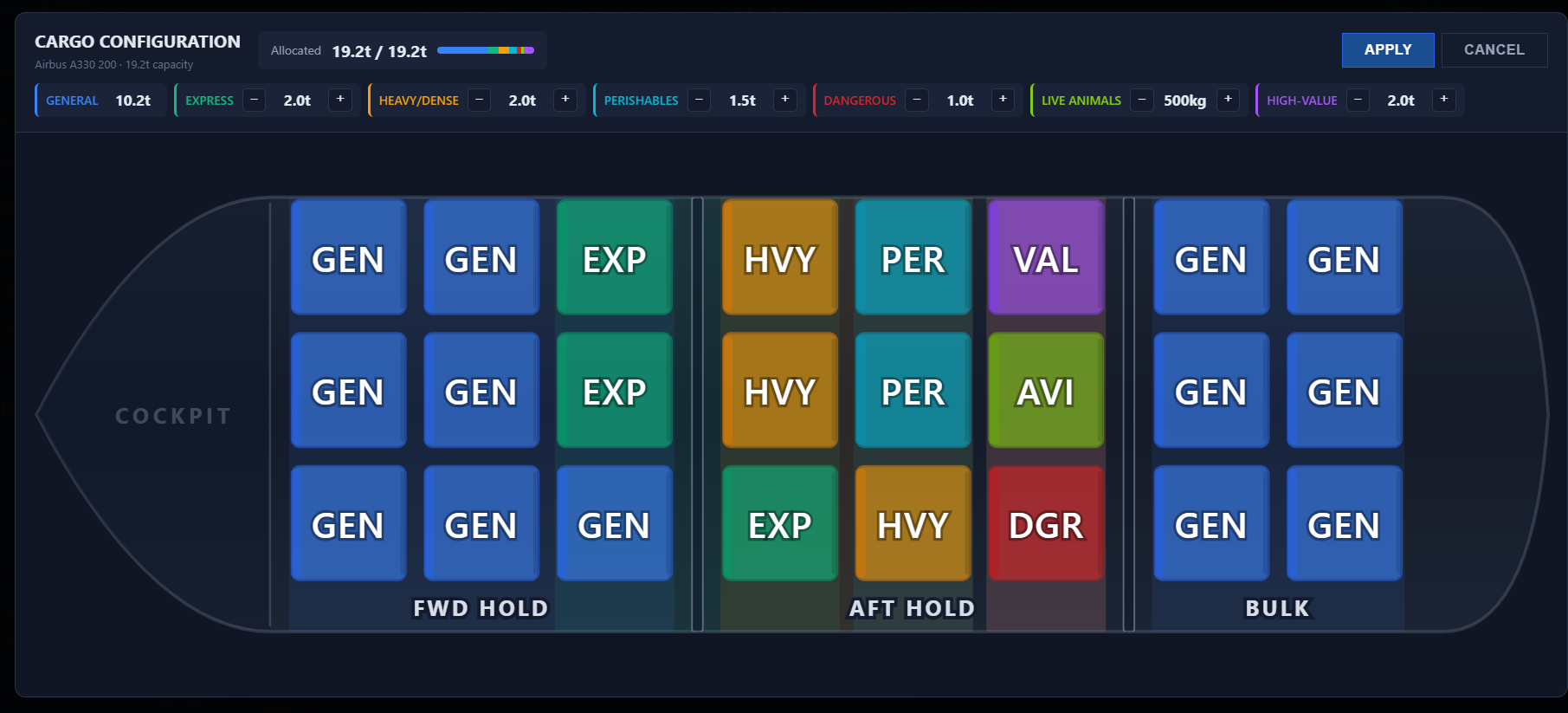Decrease Perishables allocation with minus button
Viewport: 1568px width, 713px height.
click(699, 100)
